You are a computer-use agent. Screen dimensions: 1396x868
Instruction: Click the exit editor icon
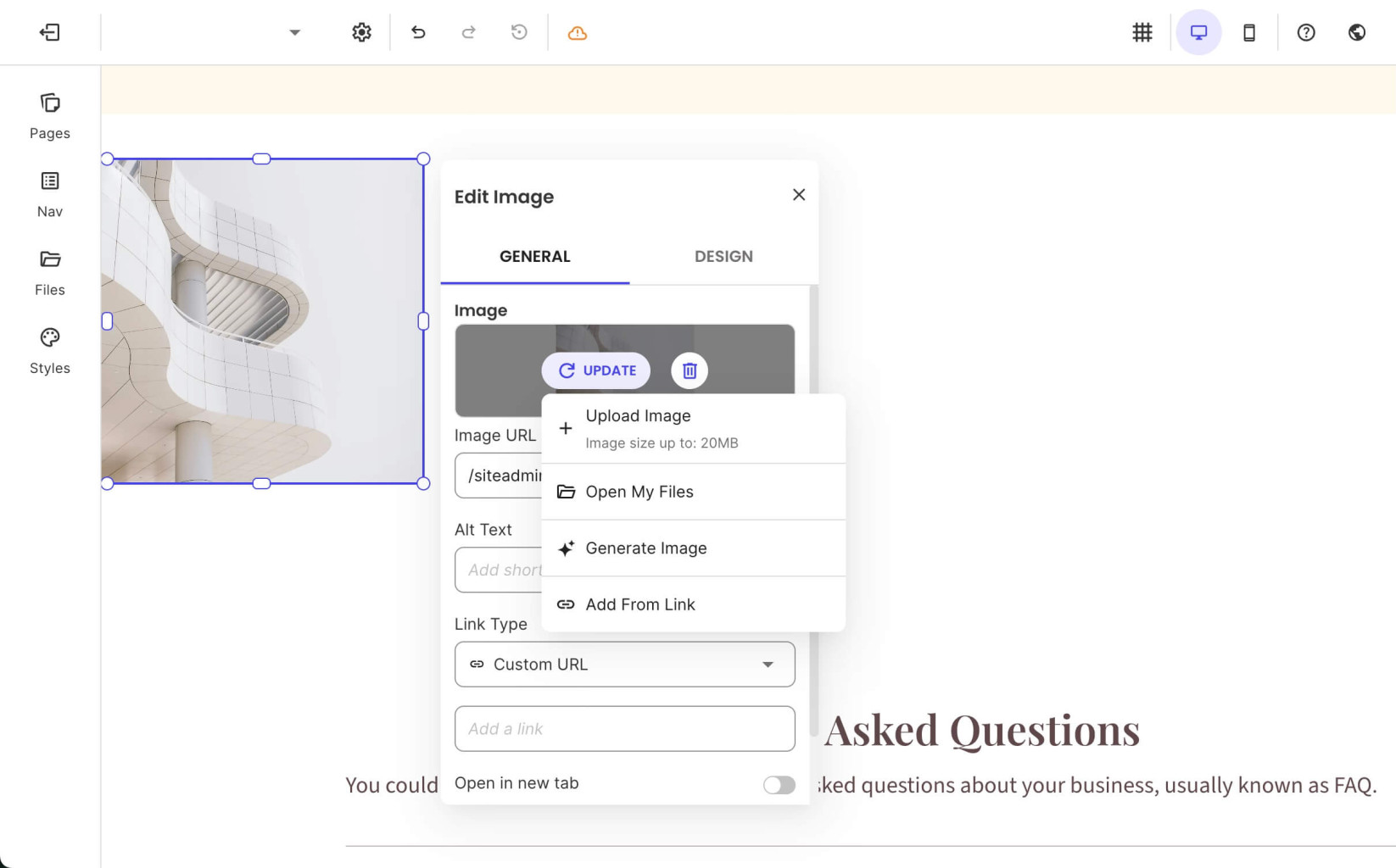[50, 32]
